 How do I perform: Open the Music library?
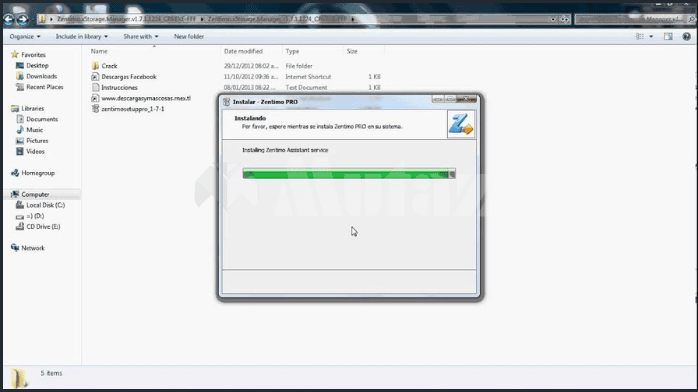(34, 130)
